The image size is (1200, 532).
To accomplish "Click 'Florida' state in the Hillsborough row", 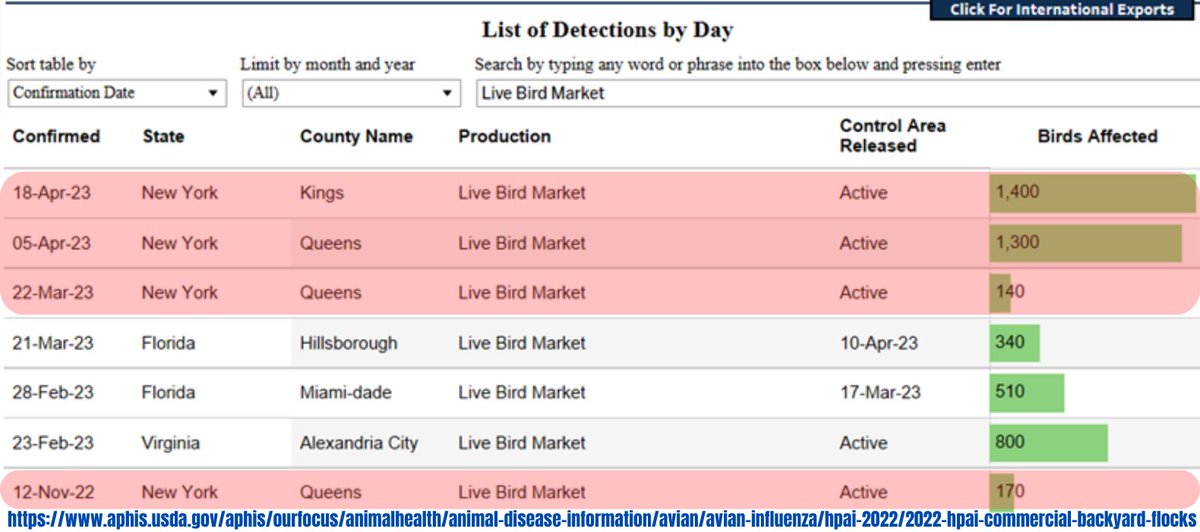I will click(168, 342).
